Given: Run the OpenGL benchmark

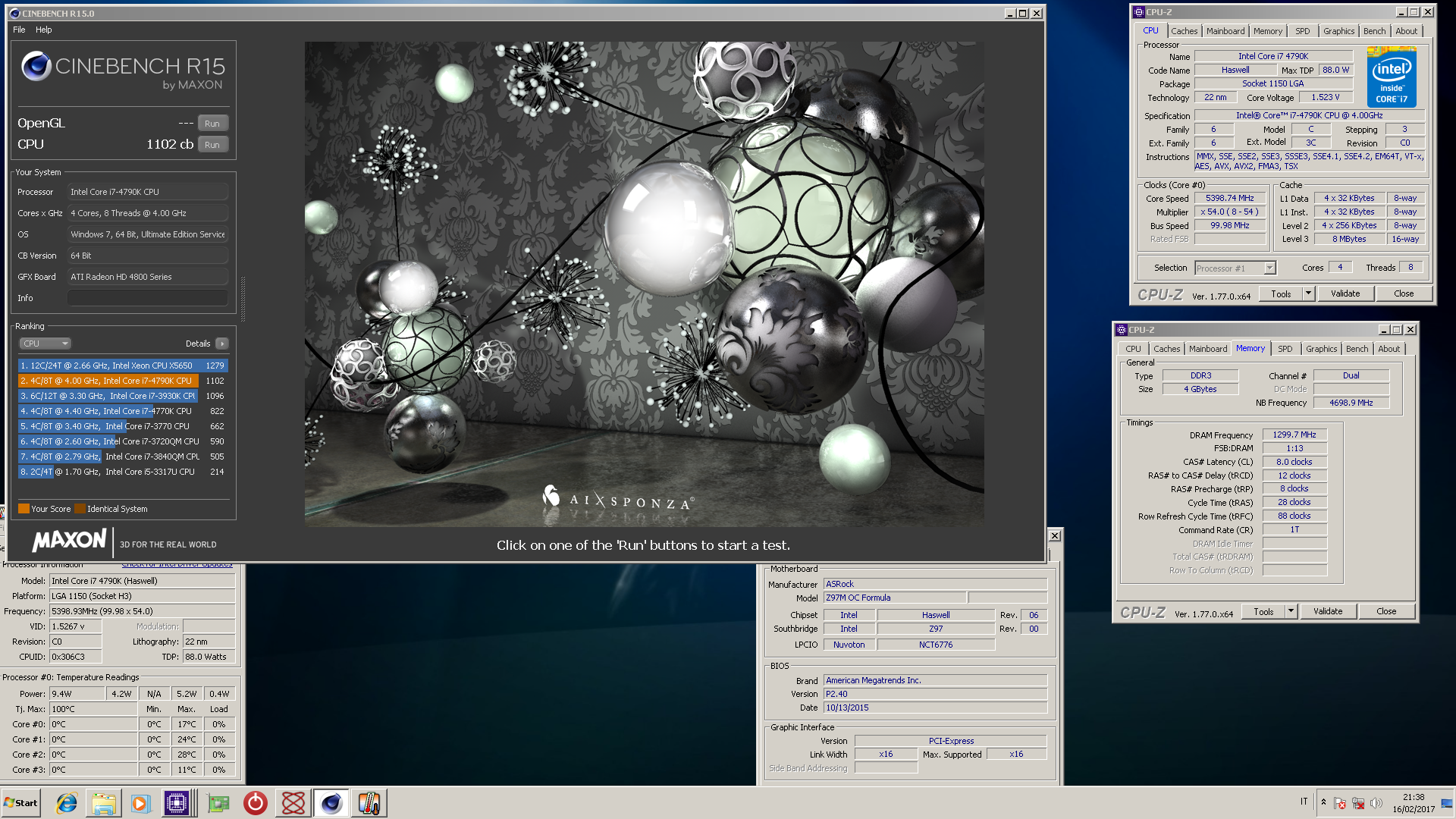Looking at the screenshot, I should [x=212, y=124].
